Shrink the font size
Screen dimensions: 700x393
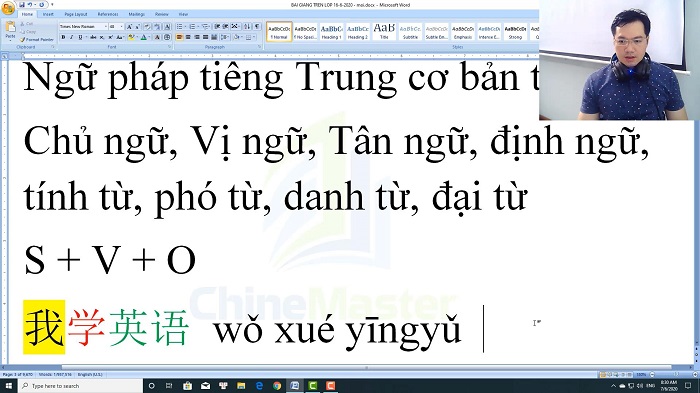[x=138, y=26]
